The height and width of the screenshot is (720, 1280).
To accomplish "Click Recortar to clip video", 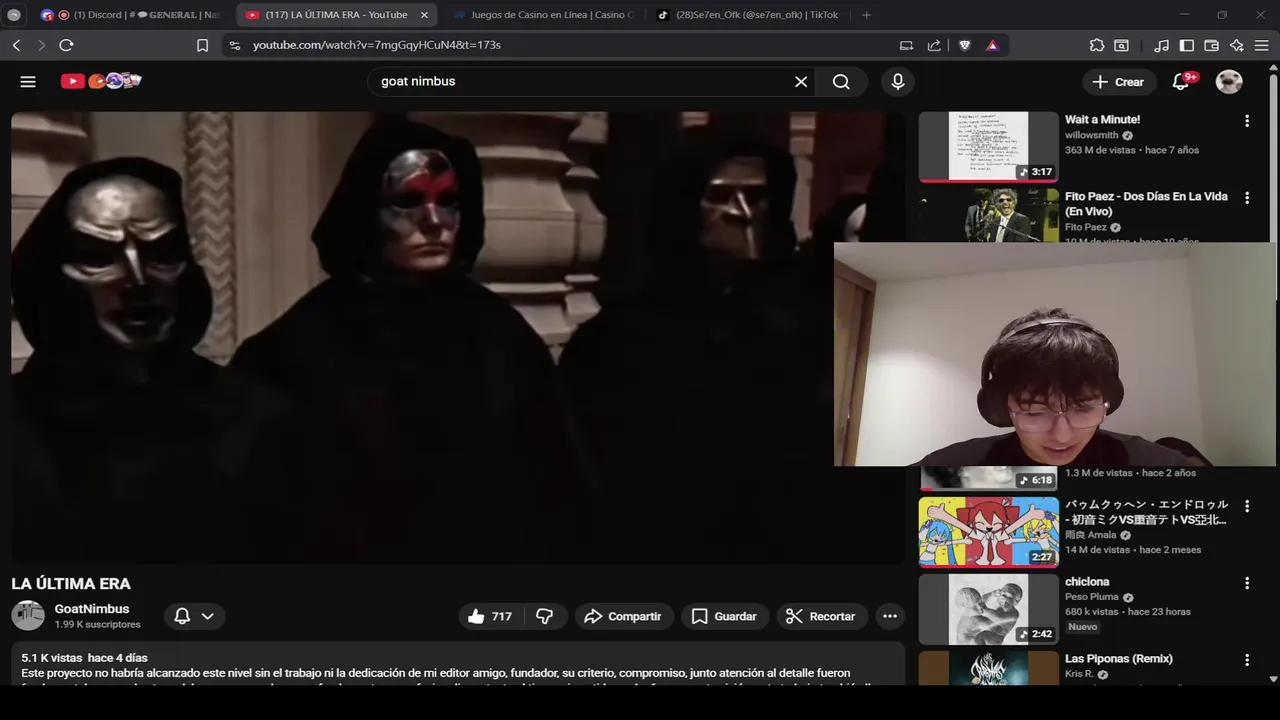I will tap(821, 616).
